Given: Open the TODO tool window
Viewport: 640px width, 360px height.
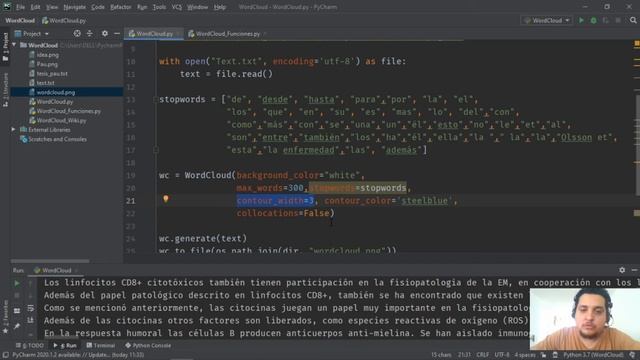Looking at the screenshot, I should 30,345.
